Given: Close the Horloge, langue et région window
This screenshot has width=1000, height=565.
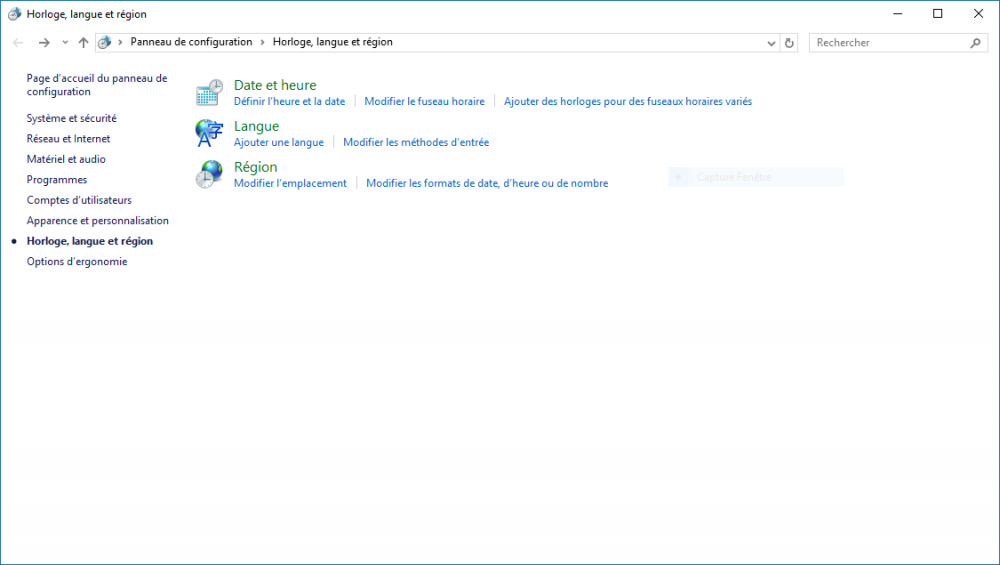Looking at the screenshot, I should [978, 13].
